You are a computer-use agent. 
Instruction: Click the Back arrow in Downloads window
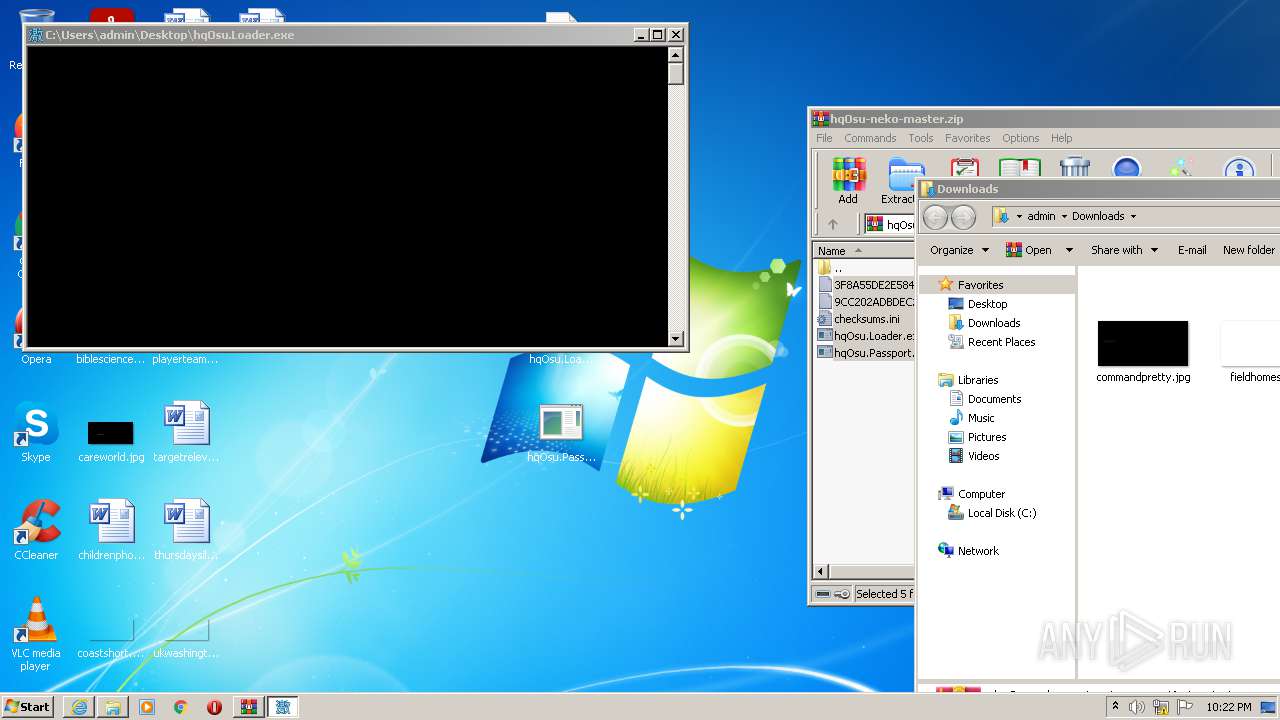[935, 217]
